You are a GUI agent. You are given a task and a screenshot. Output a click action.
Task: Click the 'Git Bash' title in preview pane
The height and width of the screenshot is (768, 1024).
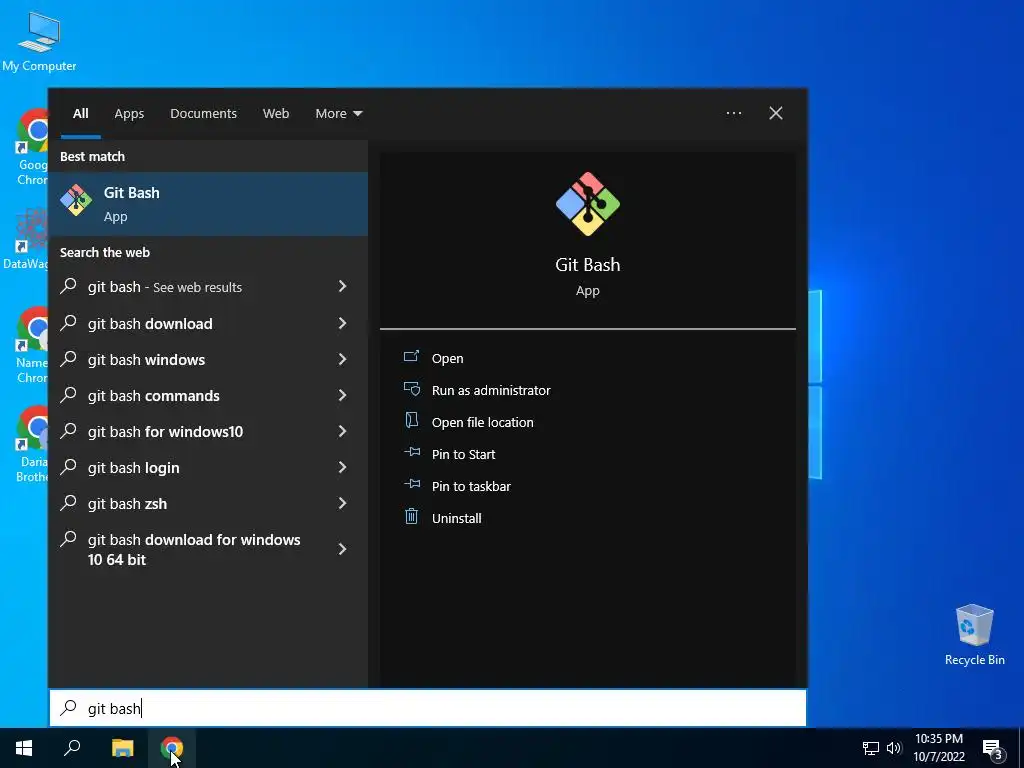tap(588, 264)
